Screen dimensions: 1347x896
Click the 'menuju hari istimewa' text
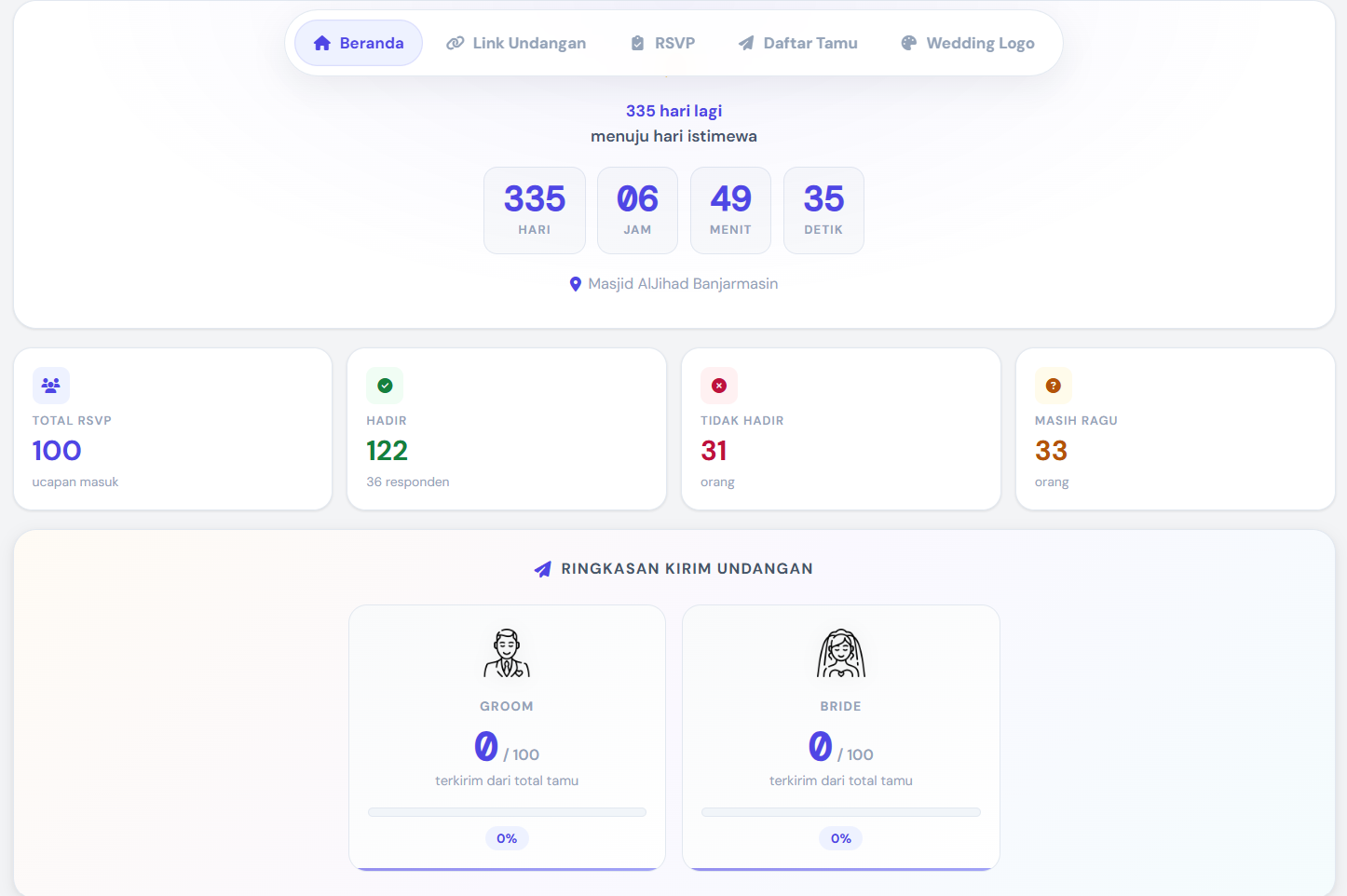pyautogui.click(x=673, y=136)
